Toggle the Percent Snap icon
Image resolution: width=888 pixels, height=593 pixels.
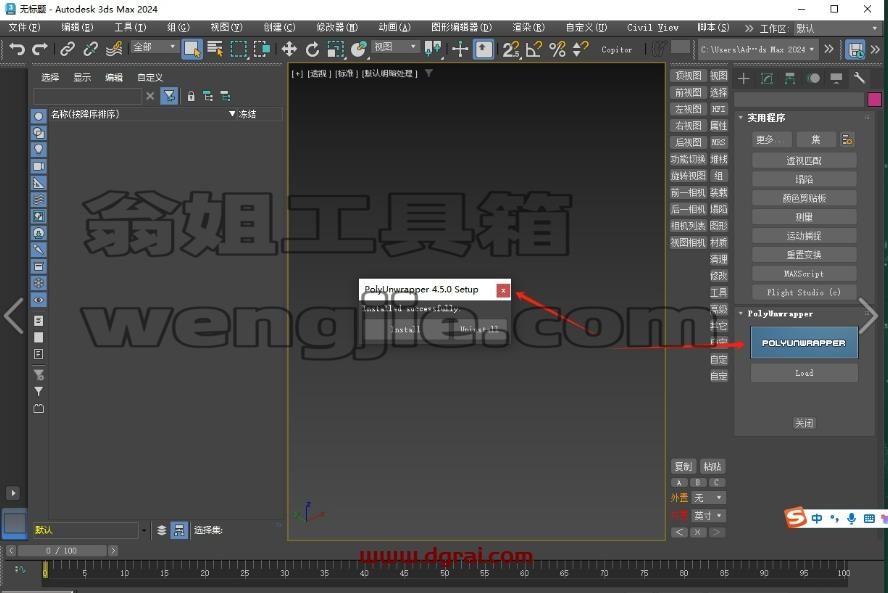(x=557, y=49)
